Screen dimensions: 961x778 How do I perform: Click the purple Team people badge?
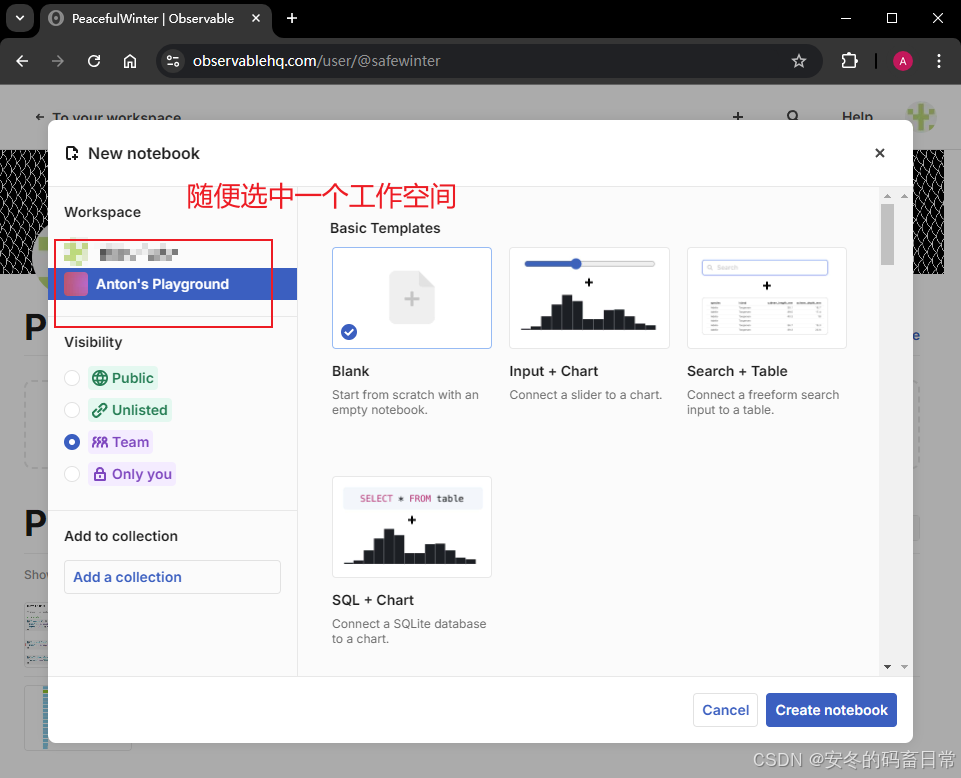coord(121,442)
